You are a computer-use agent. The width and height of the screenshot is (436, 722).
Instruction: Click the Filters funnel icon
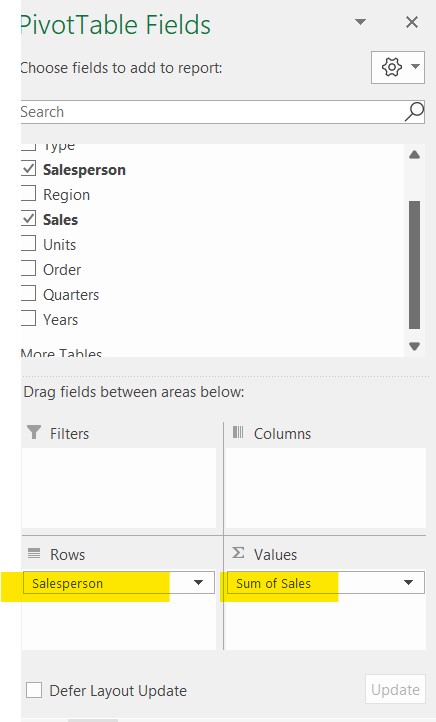(34, 432)
